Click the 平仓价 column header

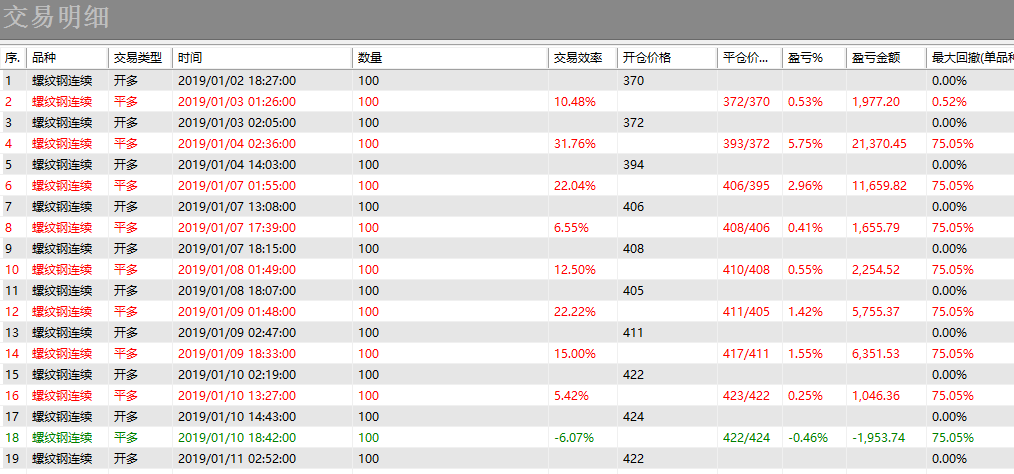click(x=750, y=58)
